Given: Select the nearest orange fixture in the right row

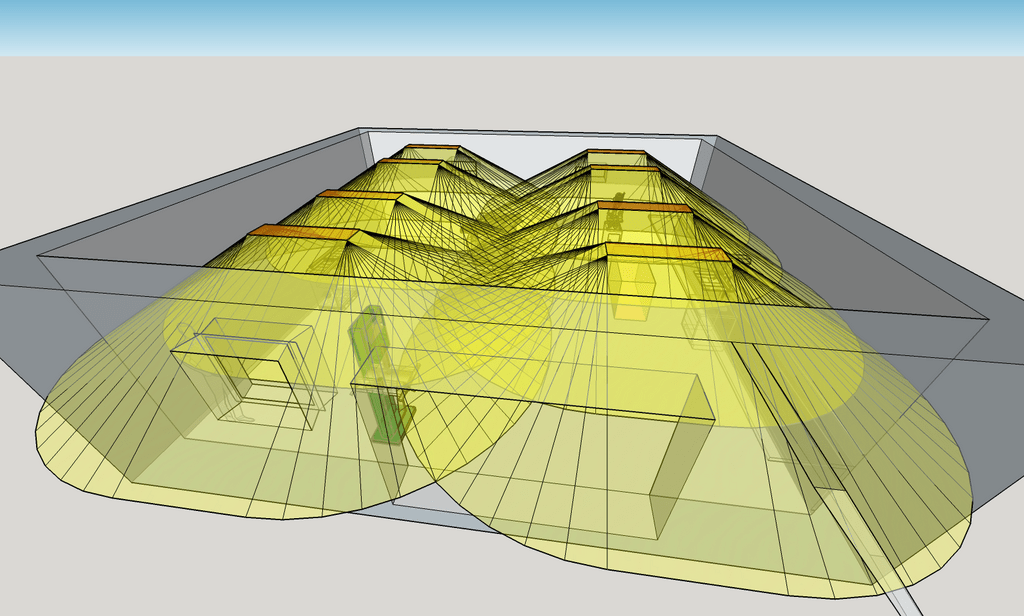Looking at the screenshot, I should [667, 251].
